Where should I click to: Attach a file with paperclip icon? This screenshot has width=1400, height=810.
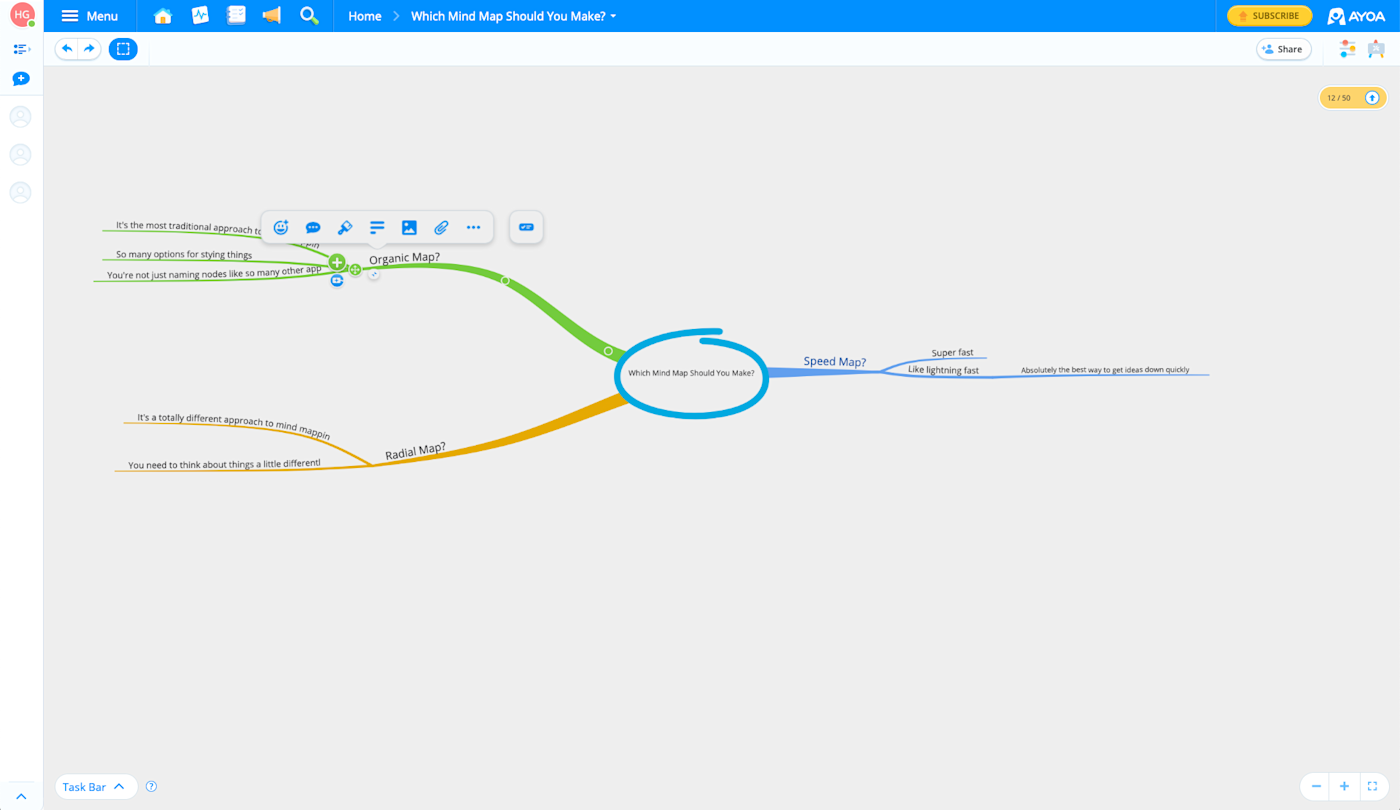(441, 228)
